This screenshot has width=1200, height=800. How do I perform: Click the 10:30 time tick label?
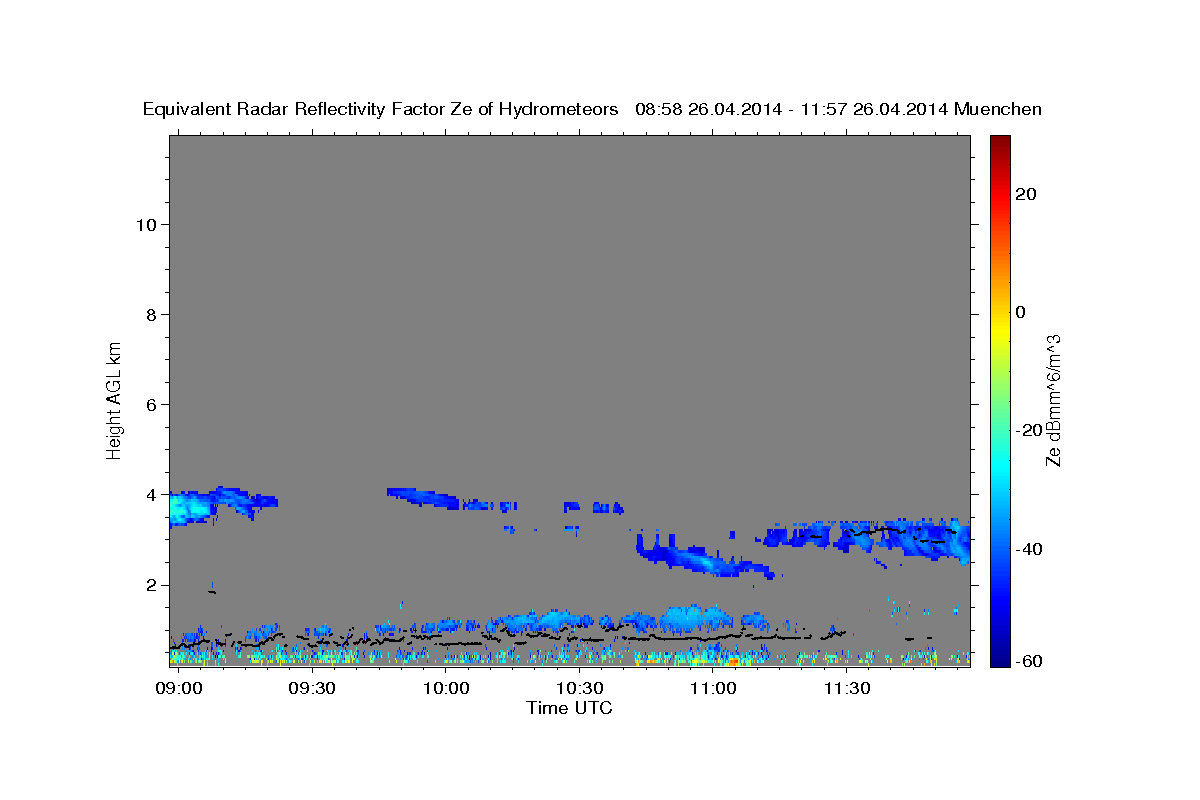click(579, 689)
